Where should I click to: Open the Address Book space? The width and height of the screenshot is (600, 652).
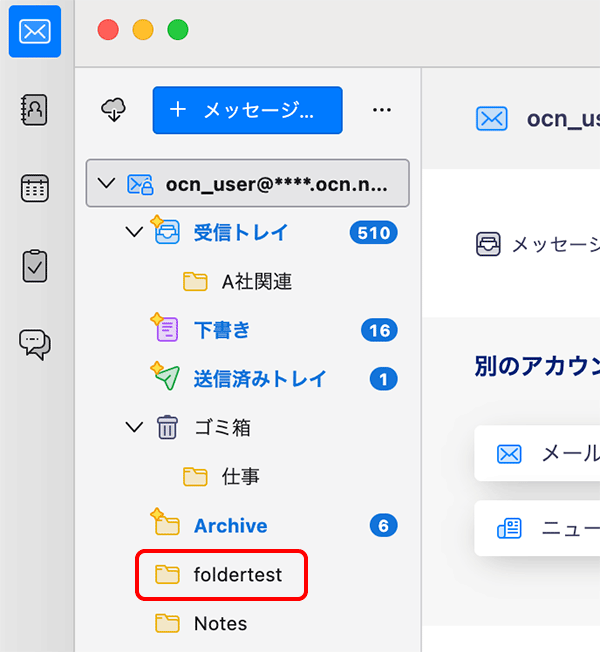coord(34,110)
